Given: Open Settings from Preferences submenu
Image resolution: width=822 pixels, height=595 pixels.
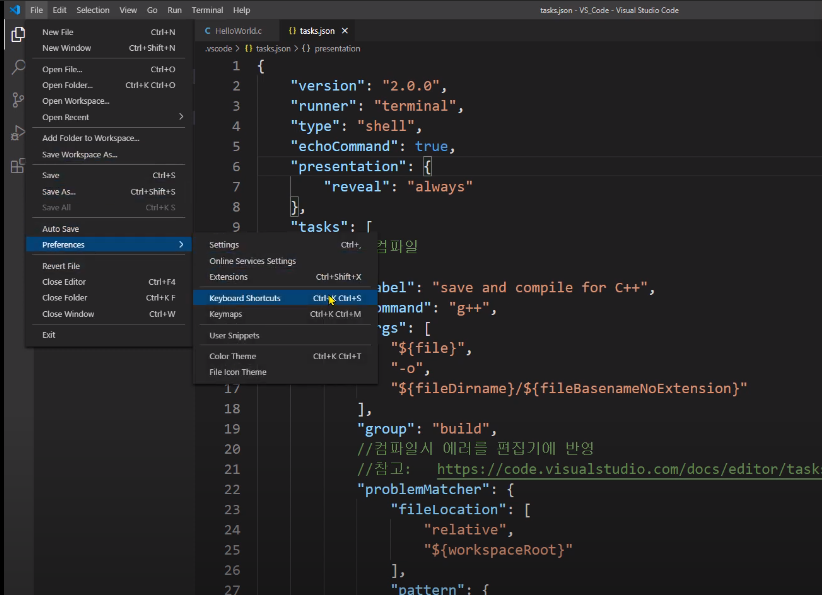Looking at the screenshot, I should 285,245.
